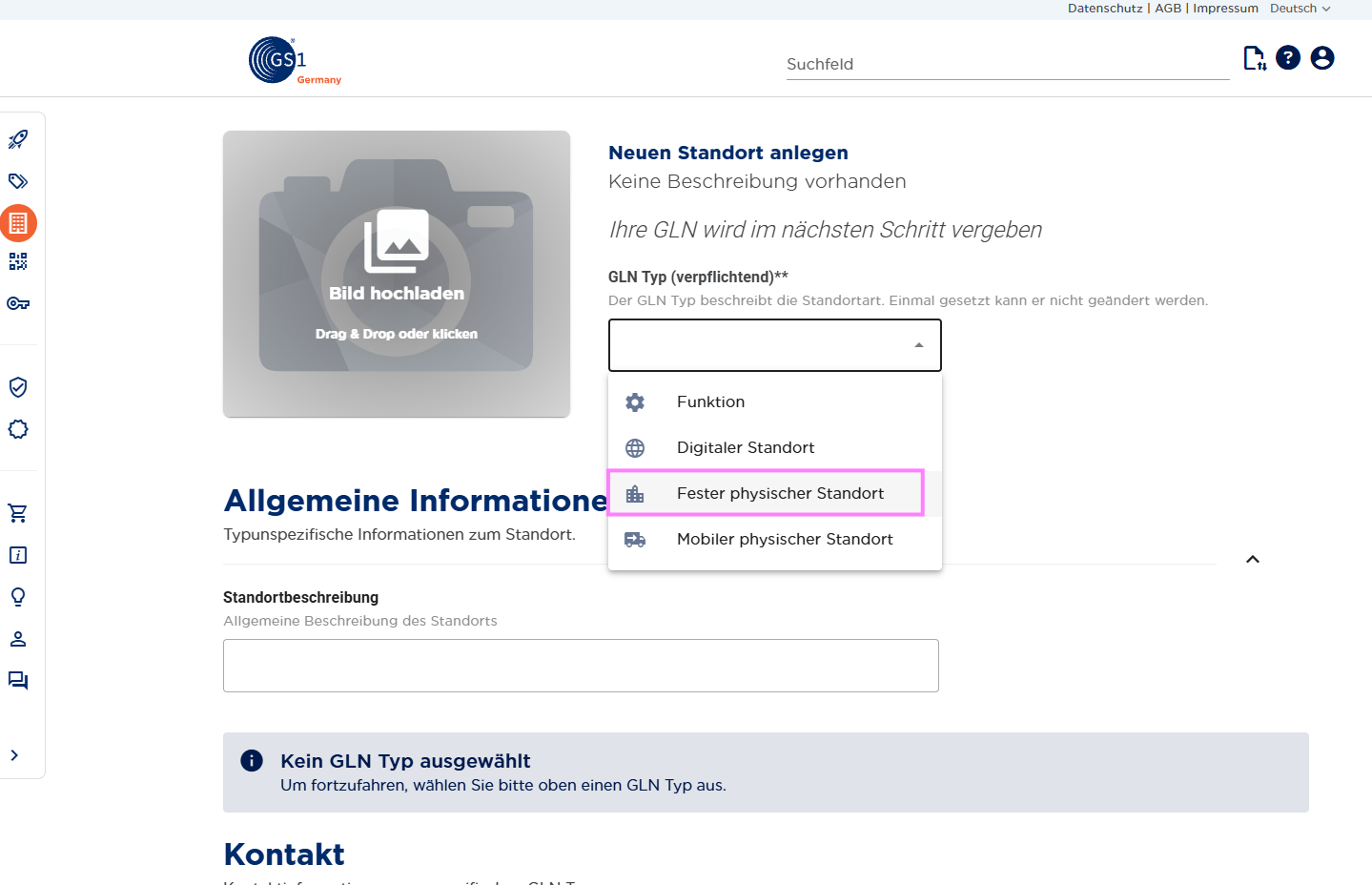Screen dimensions: 1372x885
Task: Click the GS1 Germany logo
Action: (295, 61)
